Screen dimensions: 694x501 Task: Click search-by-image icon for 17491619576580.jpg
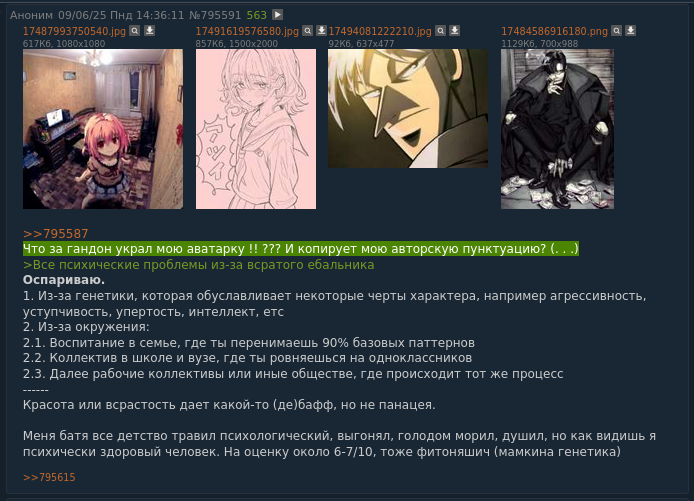pyautogui.click(x=307, y=31)
